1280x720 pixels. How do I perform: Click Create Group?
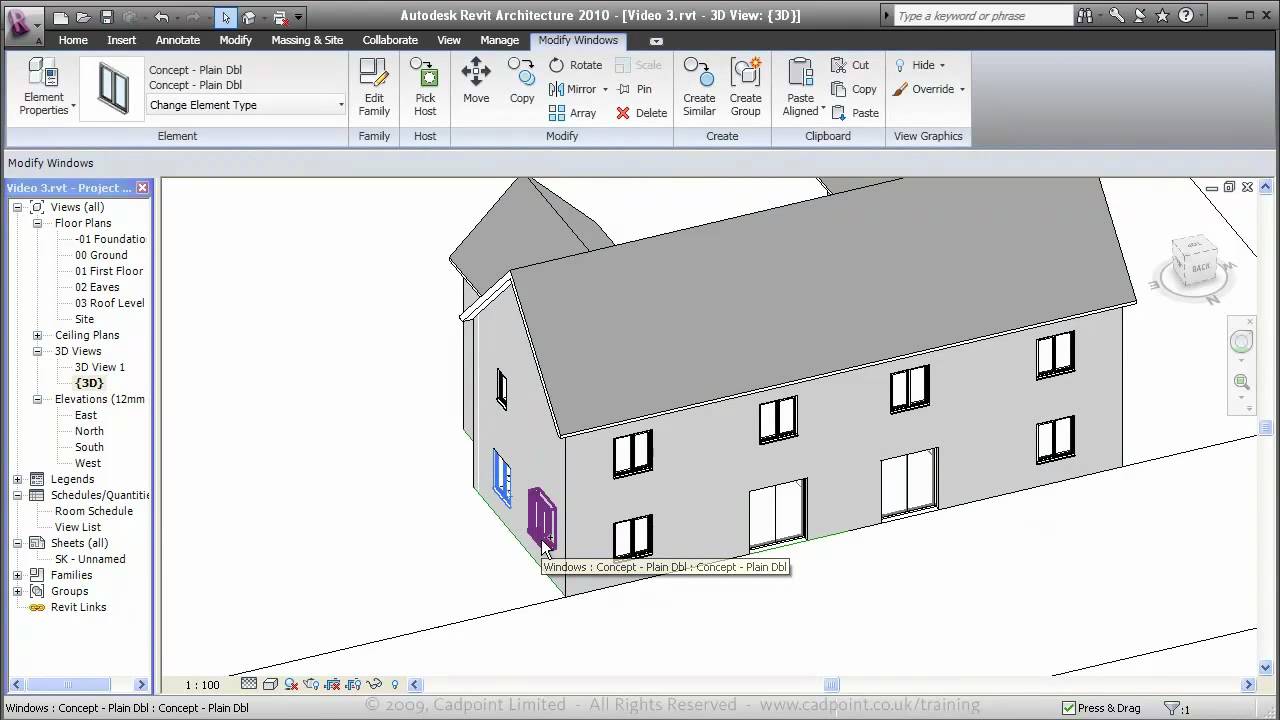[x=745, y=87]
